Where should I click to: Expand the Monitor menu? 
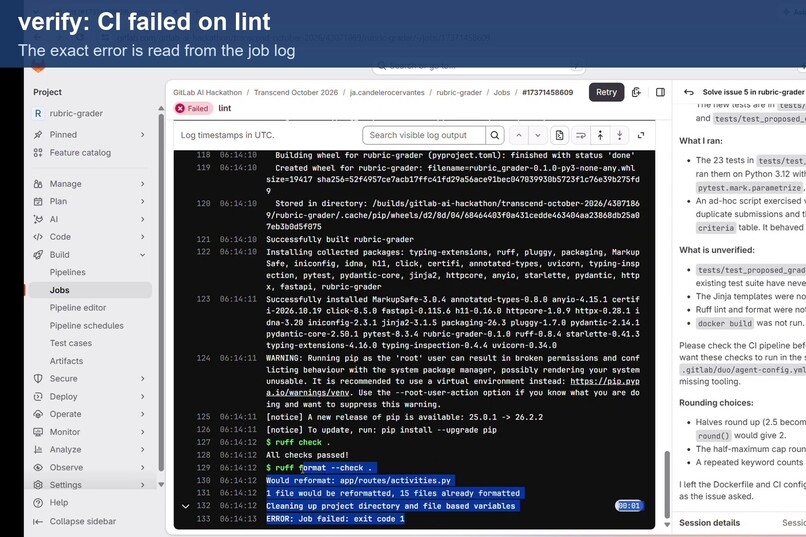point(90,432)
